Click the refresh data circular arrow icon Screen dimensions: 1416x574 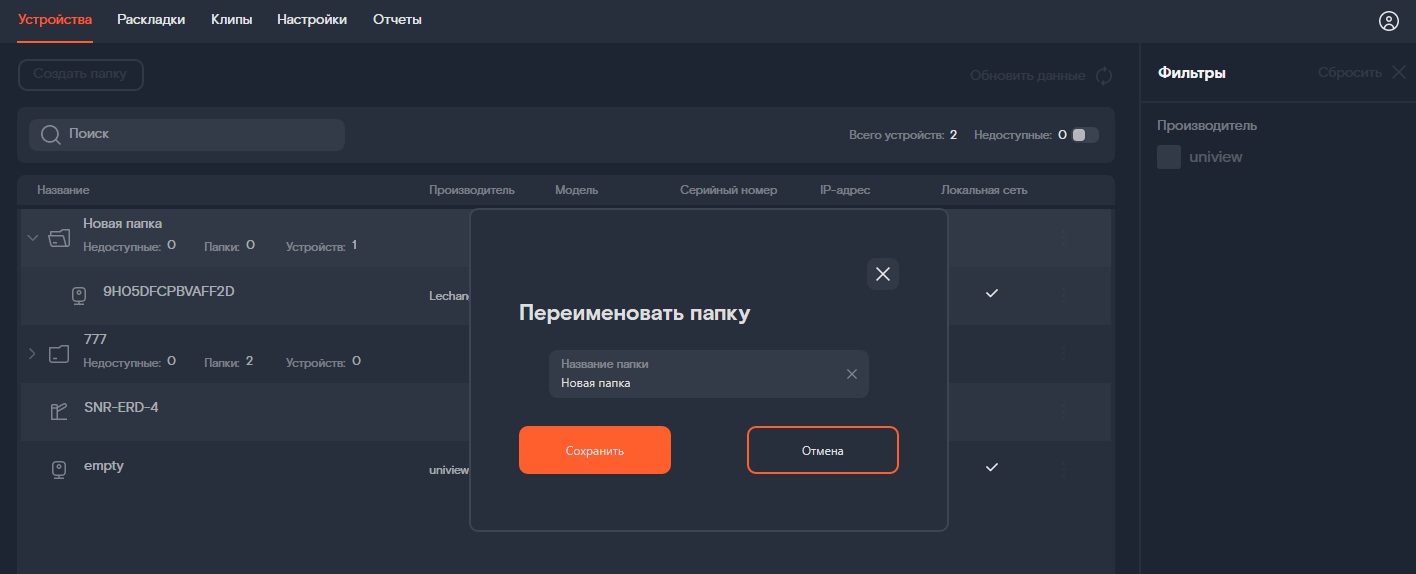click(1104, 76)
